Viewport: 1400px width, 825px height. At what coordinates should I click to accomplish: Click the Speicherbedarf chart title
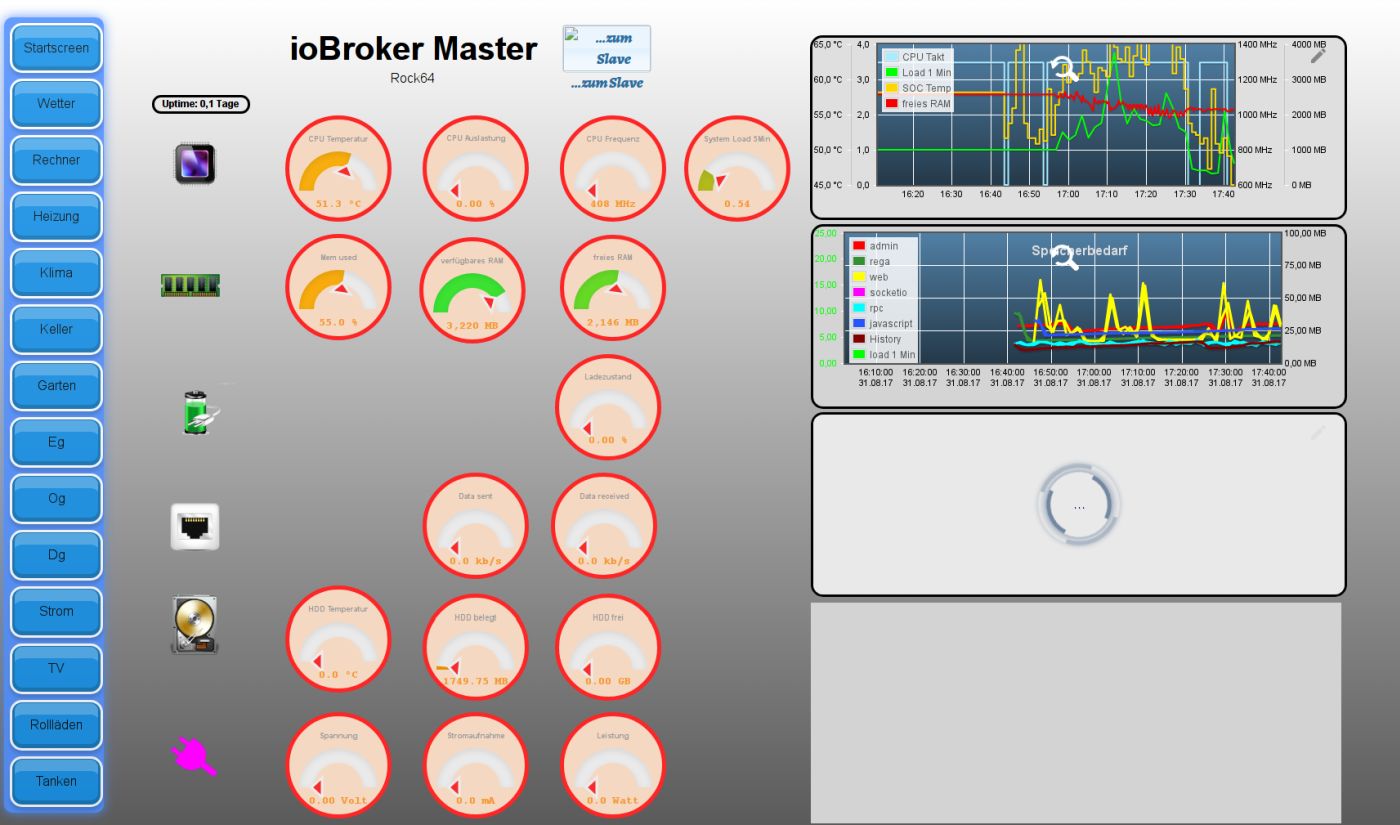click(1079, 251)
